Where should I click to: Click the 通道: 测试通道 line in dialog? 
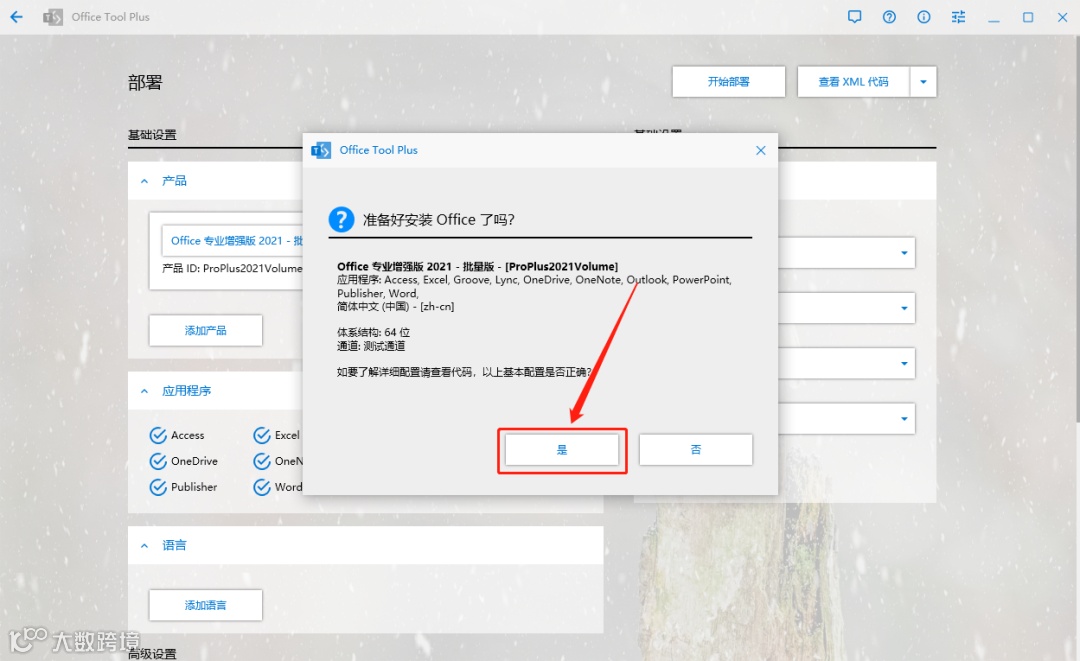tap(371, 346)
